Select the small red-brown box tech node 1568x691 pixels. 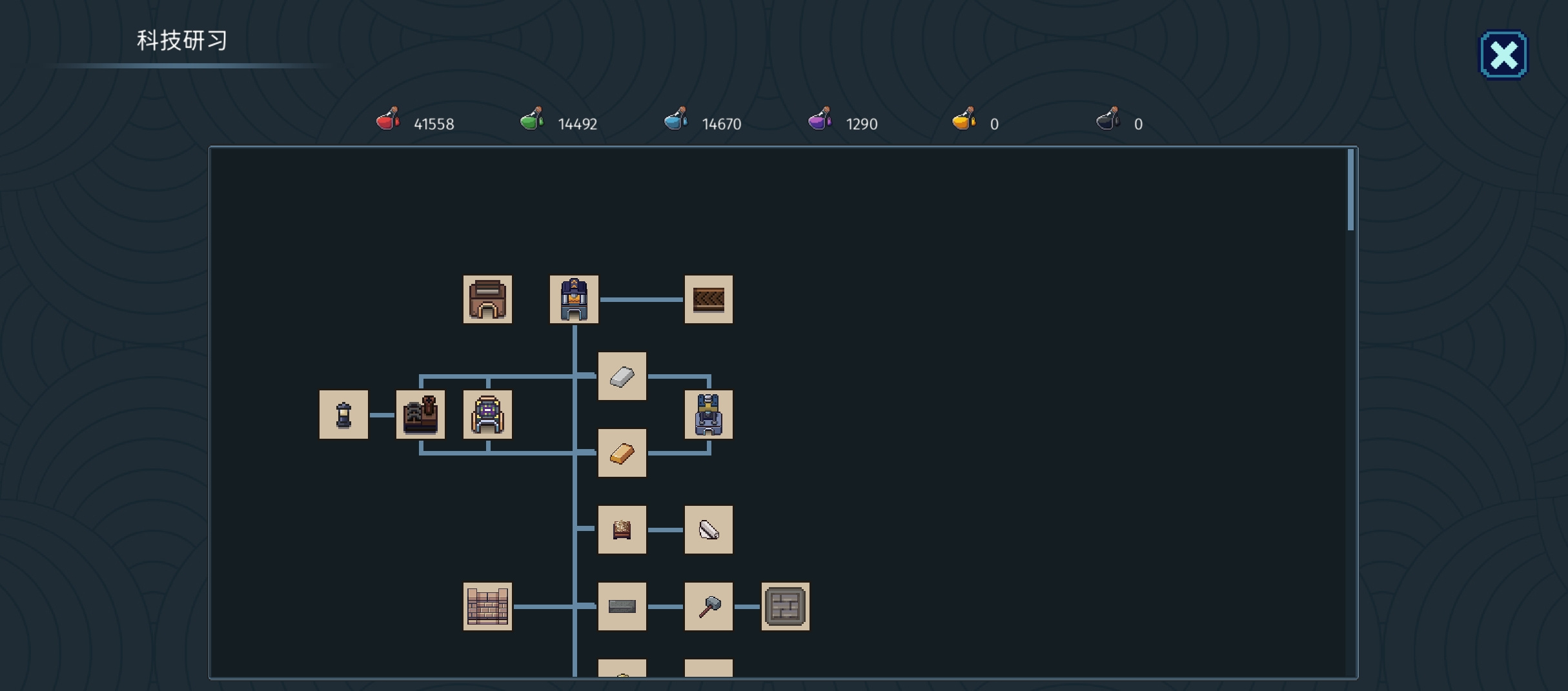point(622,530)
